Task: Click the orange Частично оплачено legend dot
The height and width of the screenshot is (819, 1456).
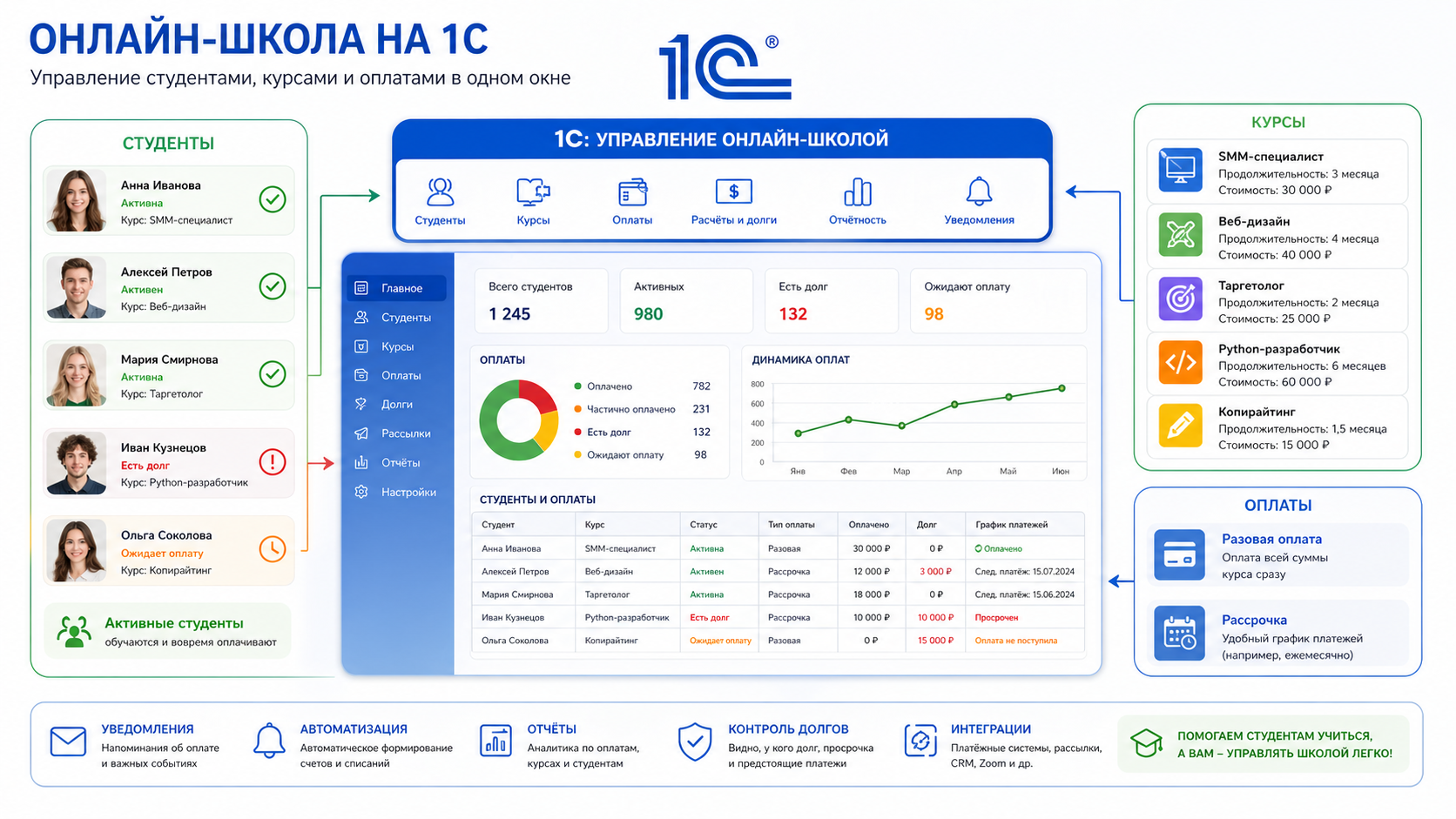Action: click(577, 409)
